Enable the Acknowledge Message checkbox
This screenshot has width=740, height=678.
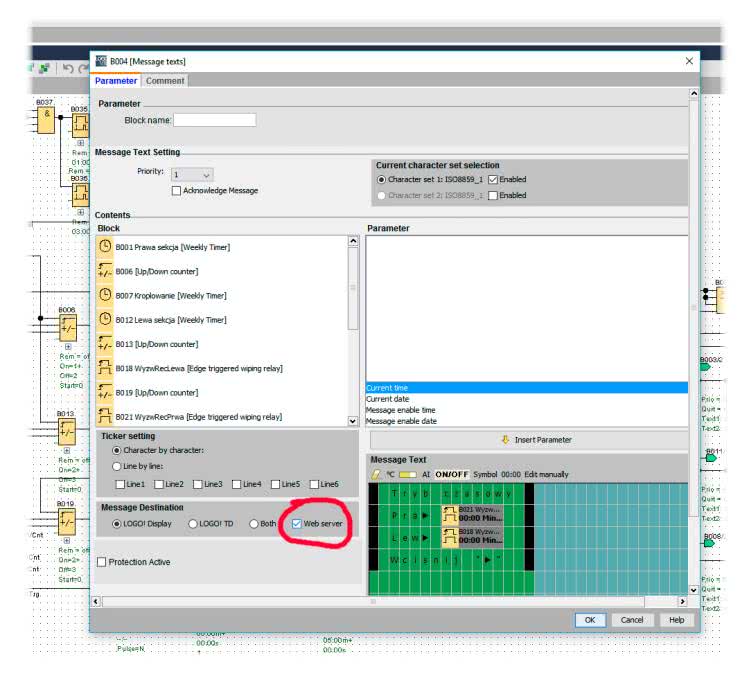[177, 190]
